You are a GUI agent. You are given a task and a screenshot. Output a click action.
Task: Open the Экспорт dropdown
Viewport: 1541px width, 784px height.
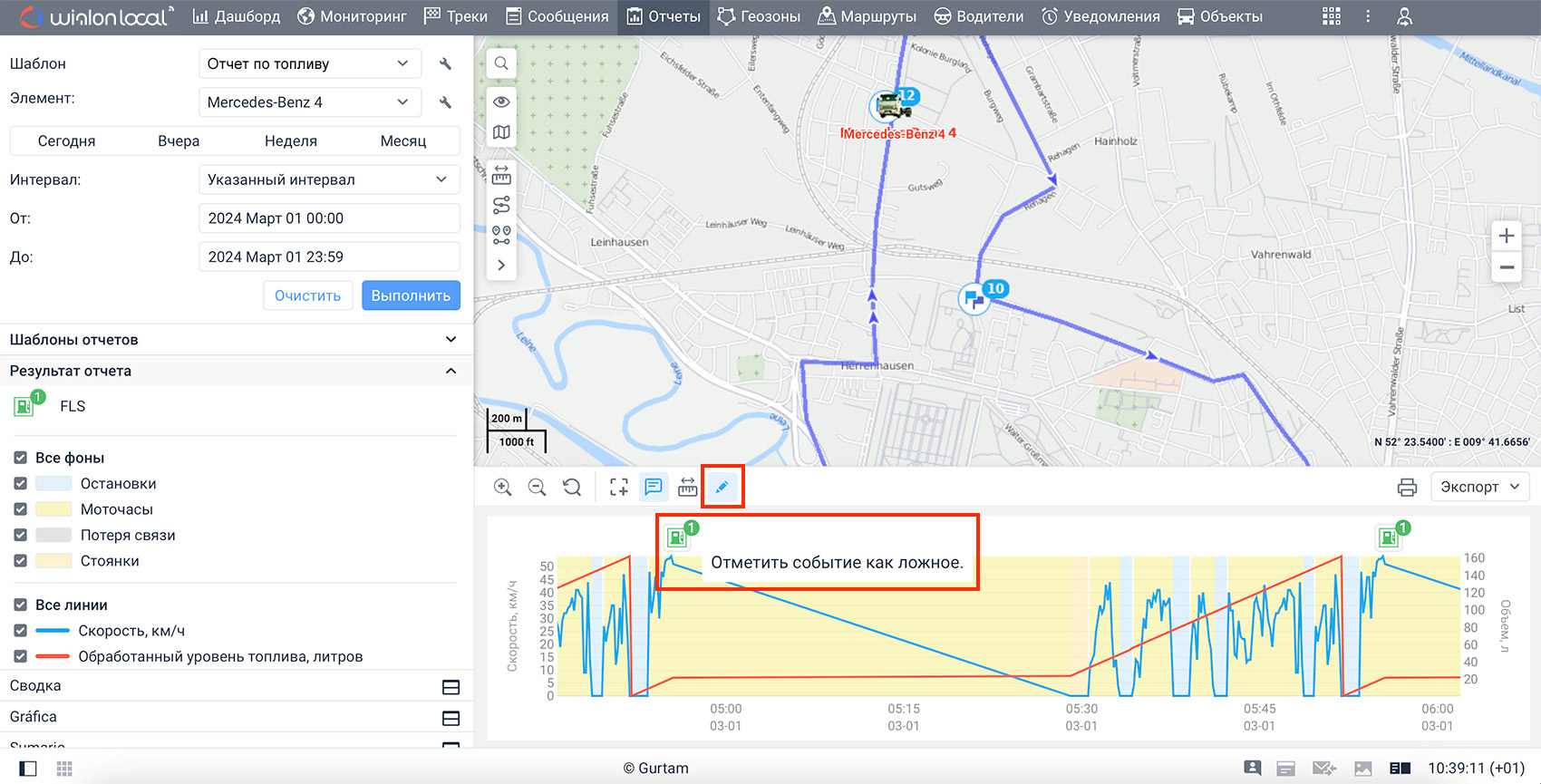pyautogui.click(x=1479, y=487)
